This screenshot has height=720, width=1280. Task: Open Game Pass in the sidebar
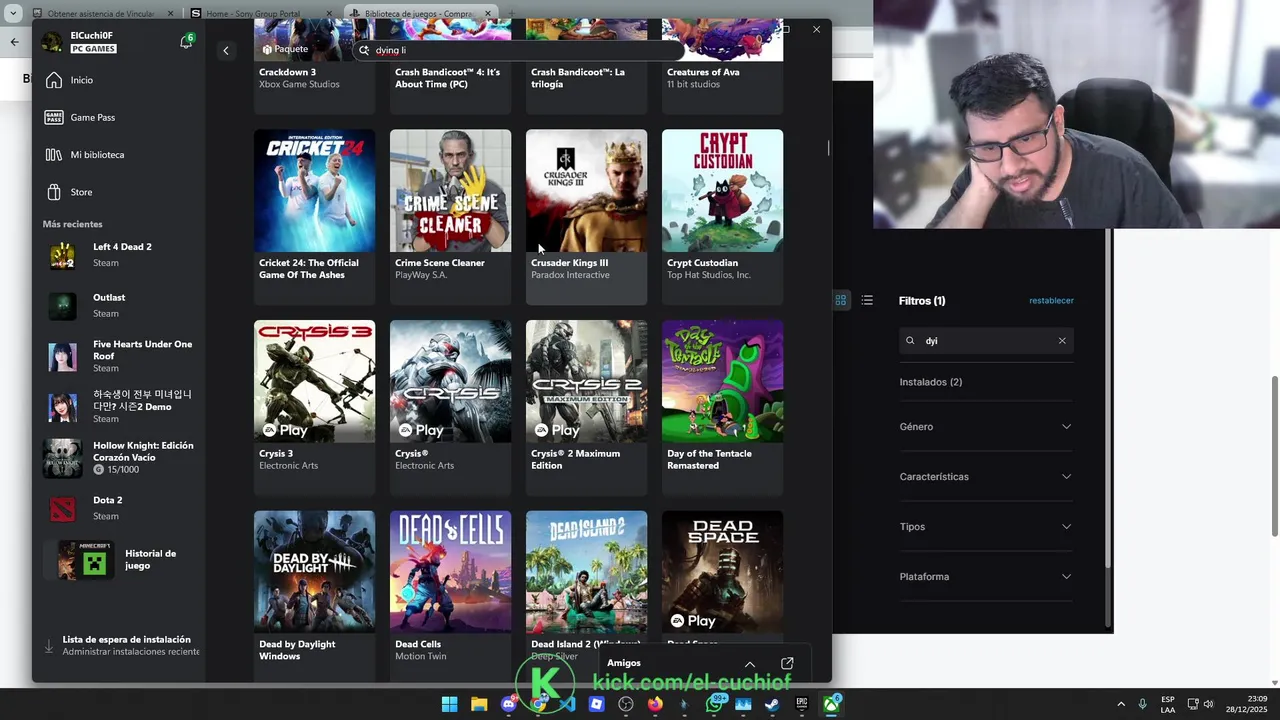point(118,117)
